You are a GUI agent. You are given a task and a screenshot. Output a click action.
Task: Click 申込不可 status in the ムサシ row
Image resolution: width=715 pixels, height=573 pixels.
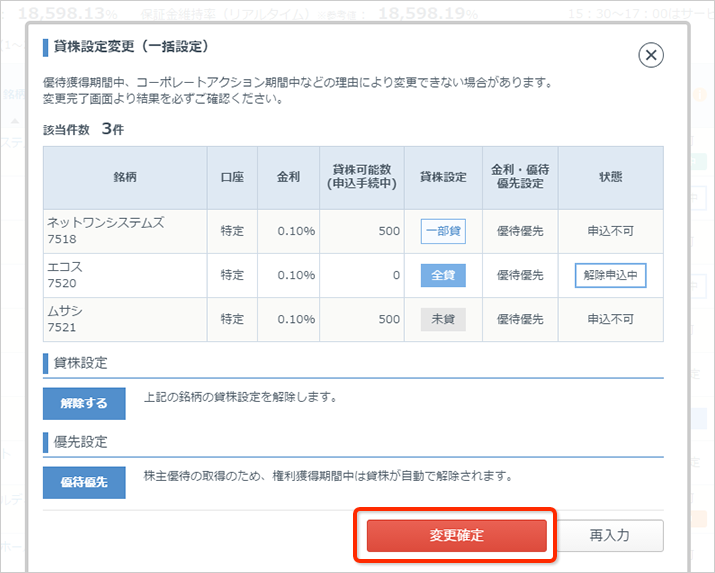coord(610,319)
